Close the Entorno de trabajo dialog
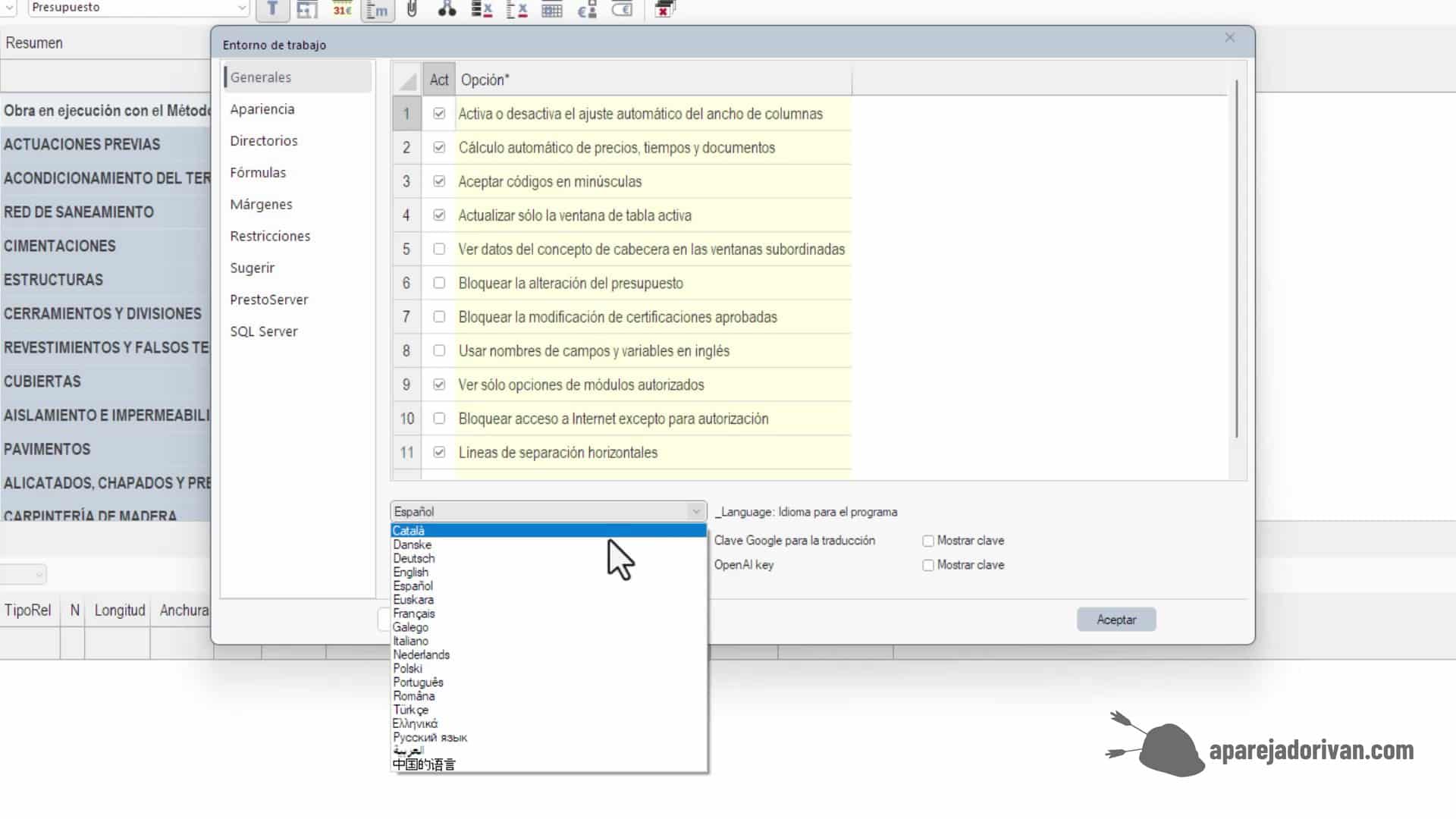Image resolution: width=1456 pixels, height=819 pixels. point(1230,38)
